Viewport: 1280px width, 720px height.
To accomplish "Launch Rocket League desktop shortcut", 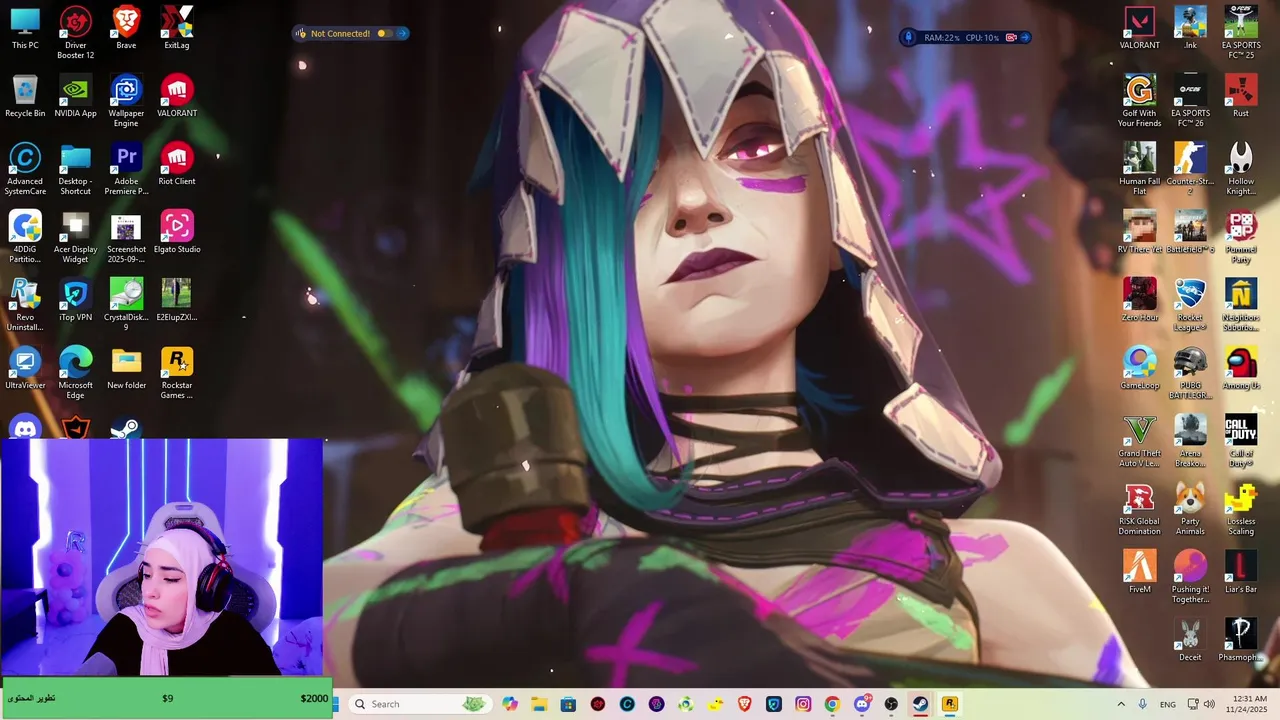I will pos(1190,305).
